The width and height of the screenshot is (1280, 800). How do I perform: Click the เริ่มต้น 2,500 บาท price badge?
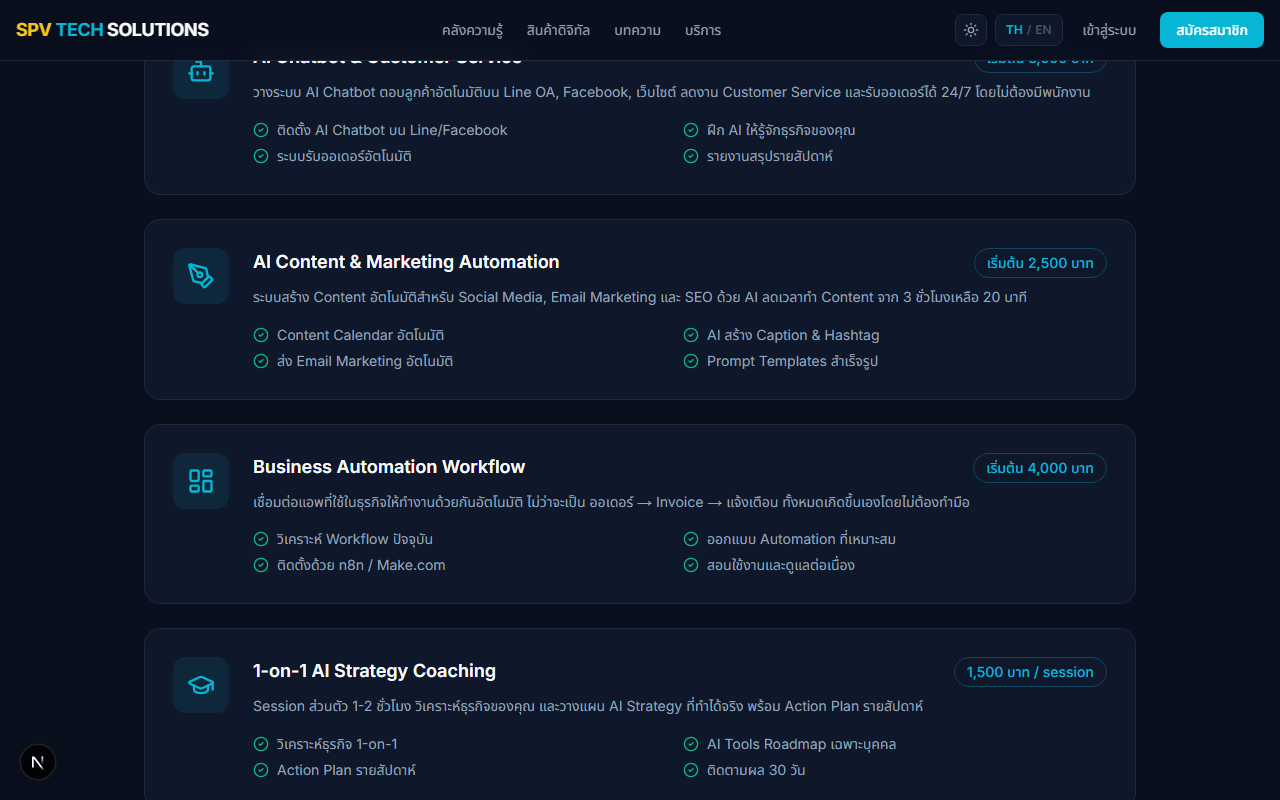(x=1040, y=263)
